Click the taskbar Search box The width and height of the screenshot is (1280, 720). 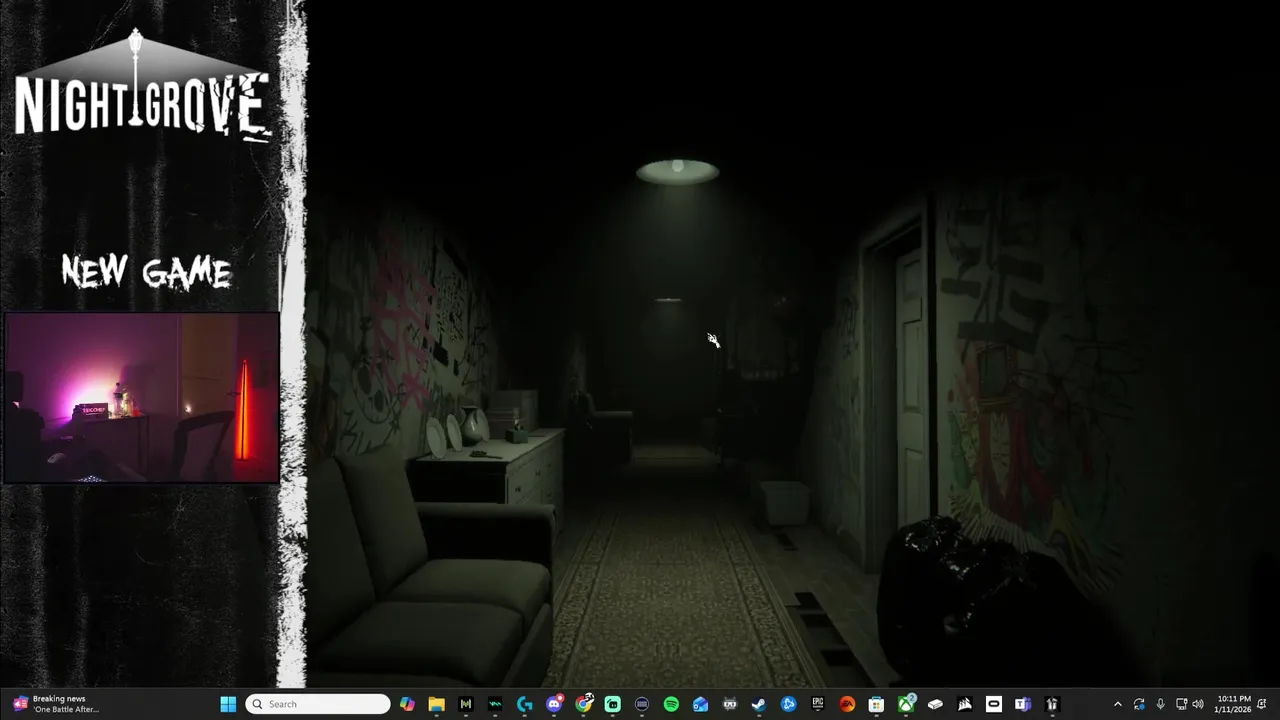coord(318,704)
